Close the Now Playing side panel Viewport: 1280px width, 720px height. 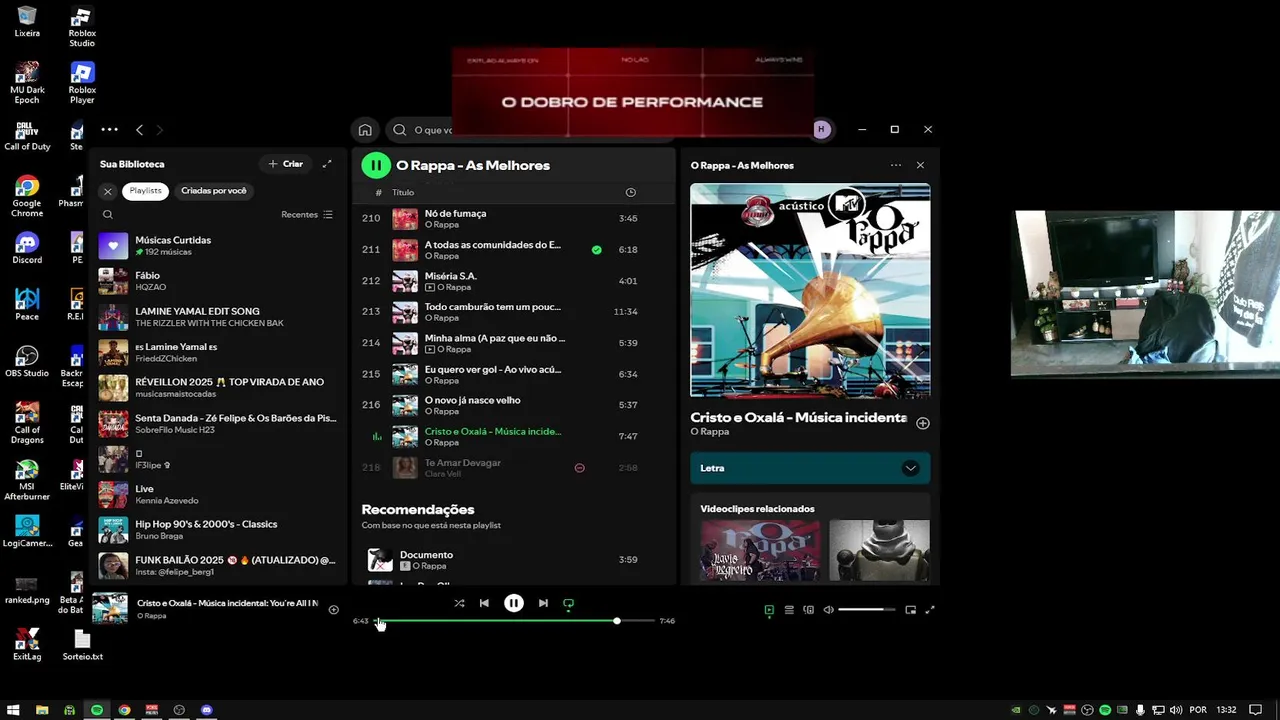point(920,165)
